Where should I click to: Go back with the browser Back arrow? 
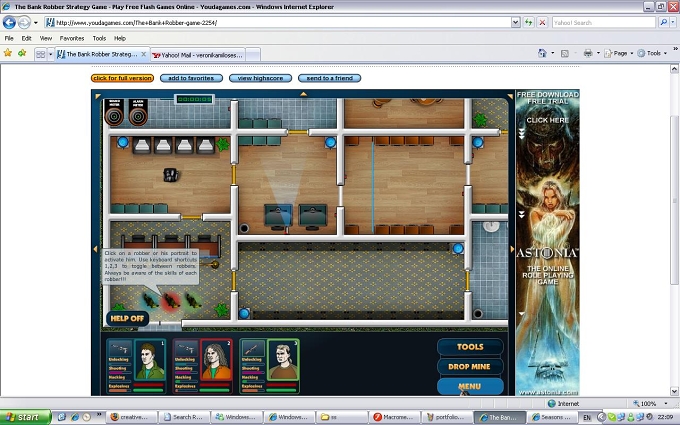9,22
